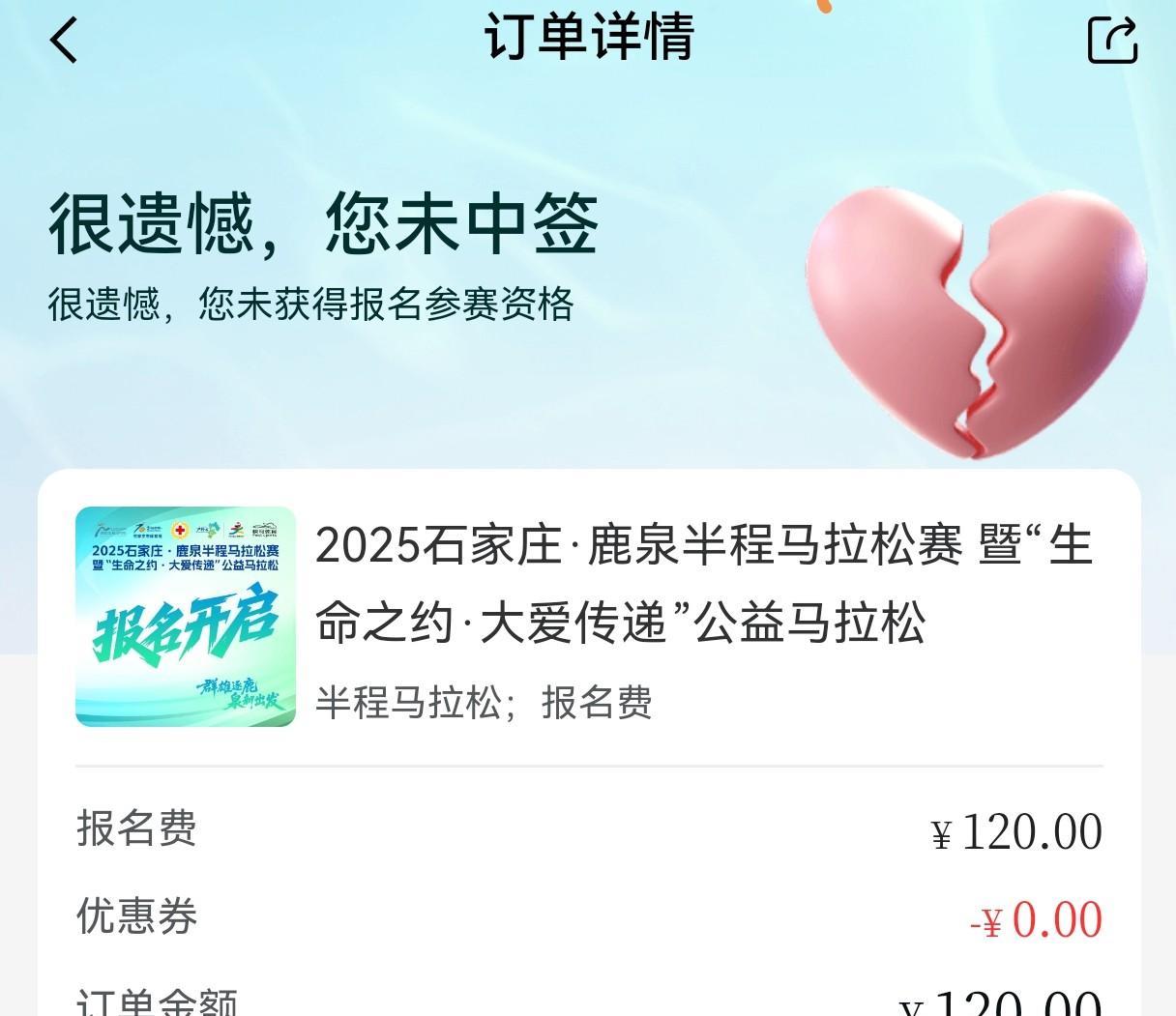
Task: Tap the ¥120.00 registration fee amount
Action: (1017, 832)
